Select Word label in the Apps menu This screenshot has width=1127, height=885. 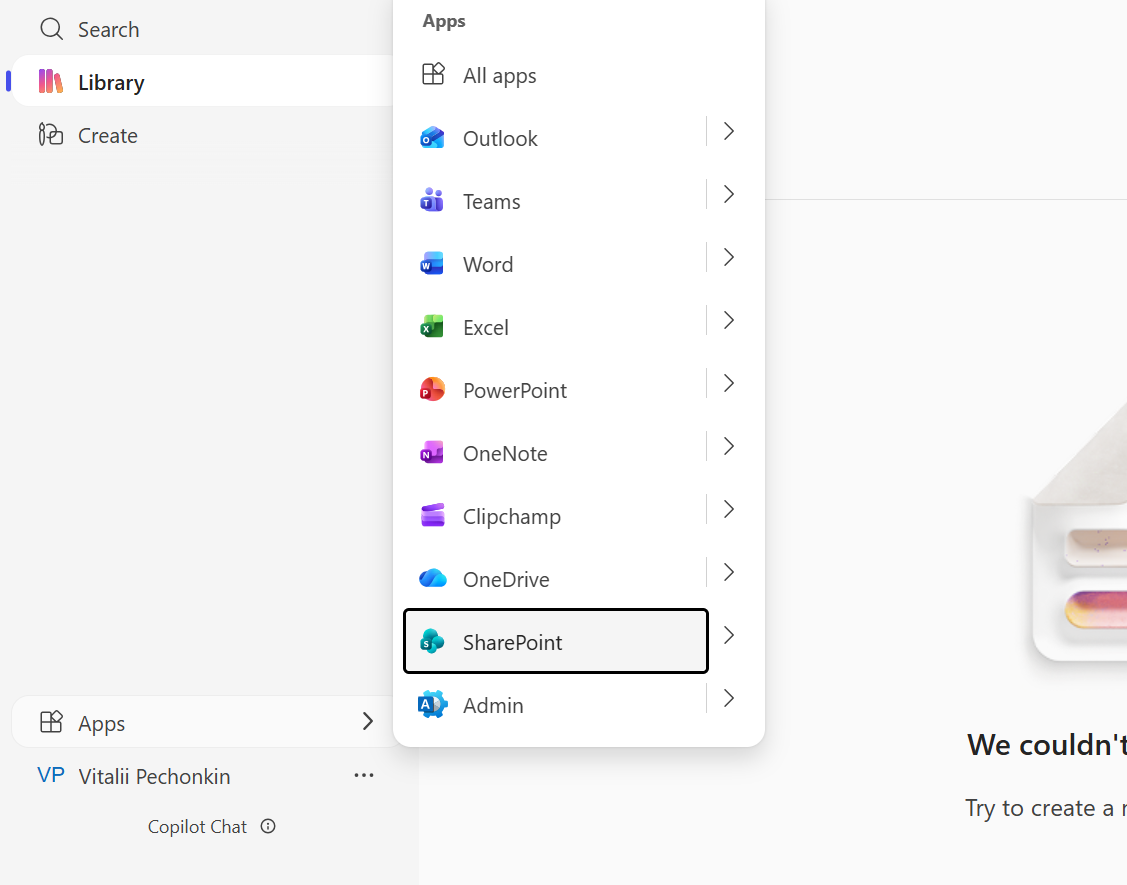[x=488, y=265]
